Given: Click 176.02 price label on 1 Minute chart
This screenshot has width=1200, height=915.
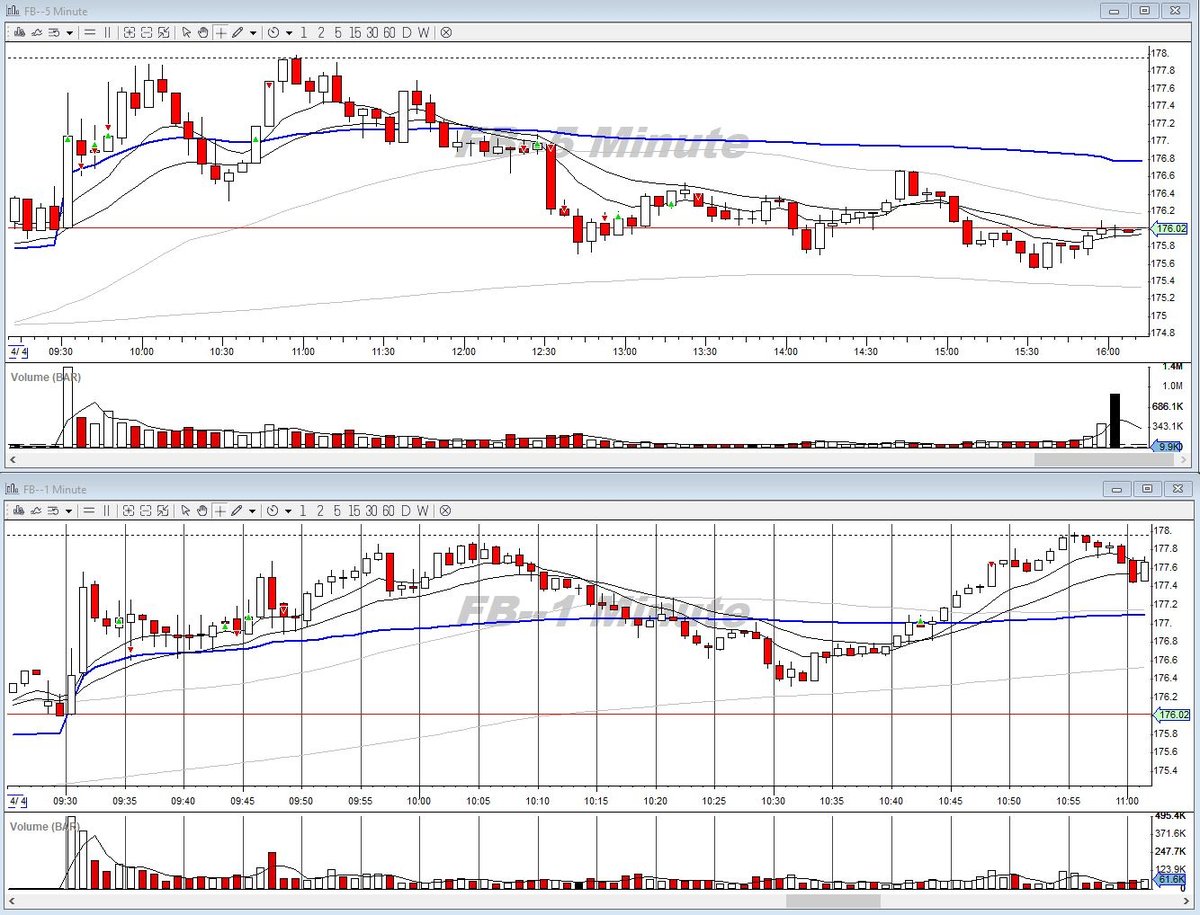Looking at the screenshot, I should tap(1172, 715).
